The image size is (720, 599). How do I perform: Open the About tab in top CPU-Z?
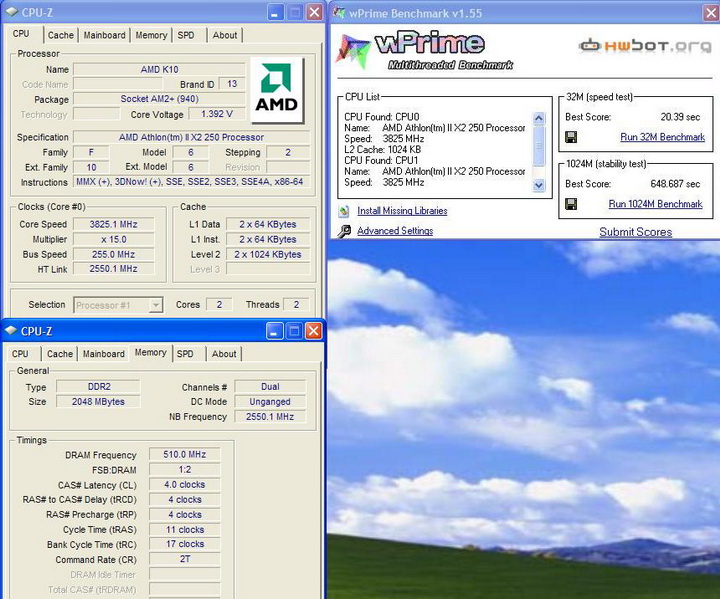pos(225,35)
